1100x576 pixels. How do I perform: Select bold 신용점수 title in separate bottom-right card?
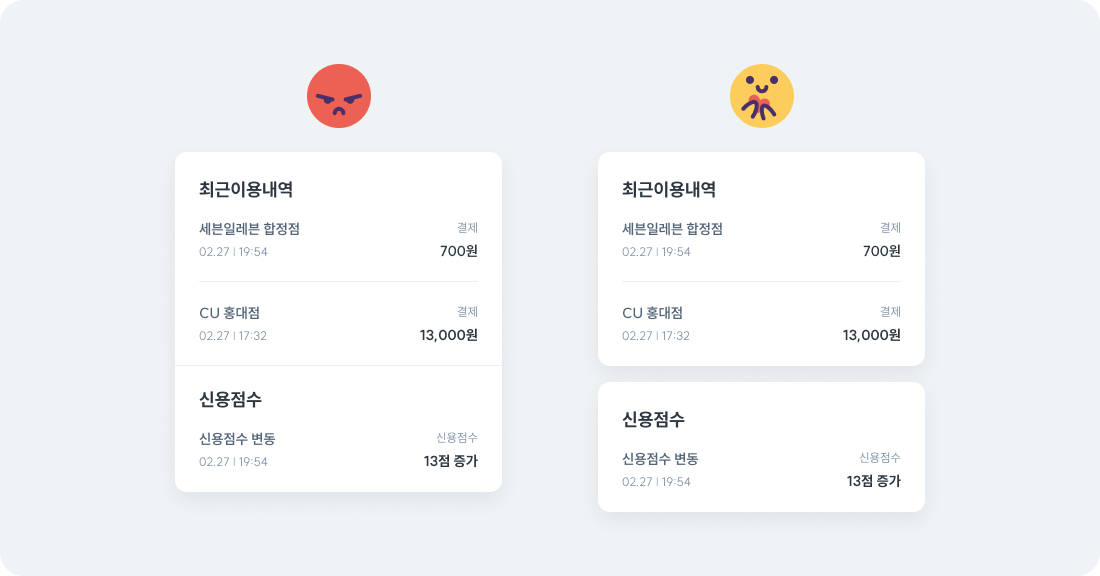654,419
